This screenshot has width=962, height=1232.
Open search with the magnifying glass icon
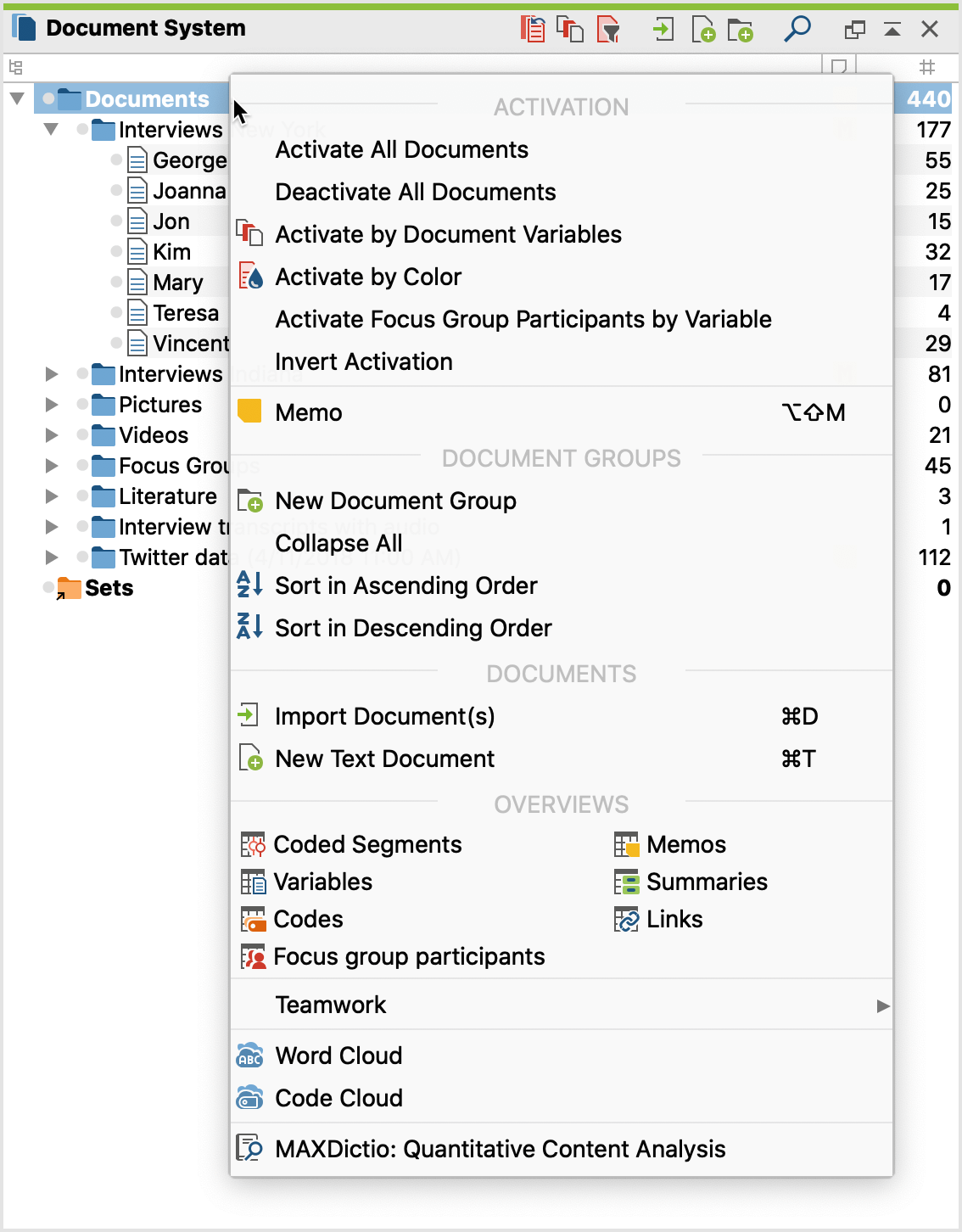click(797, 29)
